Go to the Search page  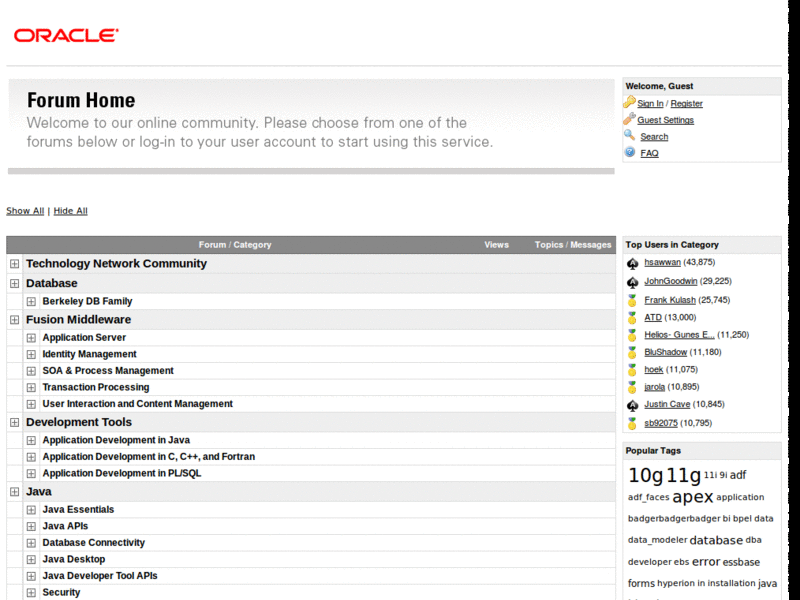[654, 137]
